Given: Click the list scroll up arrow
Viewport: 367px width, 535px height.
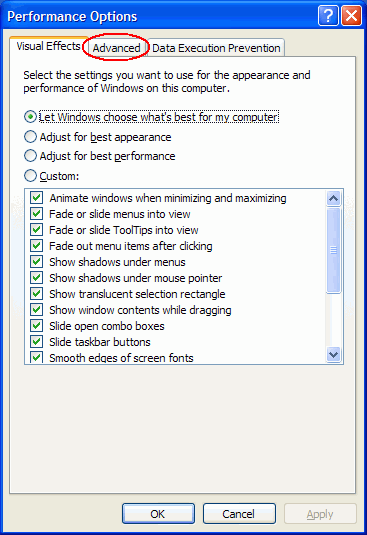Looking at the screenshot, I should pyautogui.click(x=333, y=198).
